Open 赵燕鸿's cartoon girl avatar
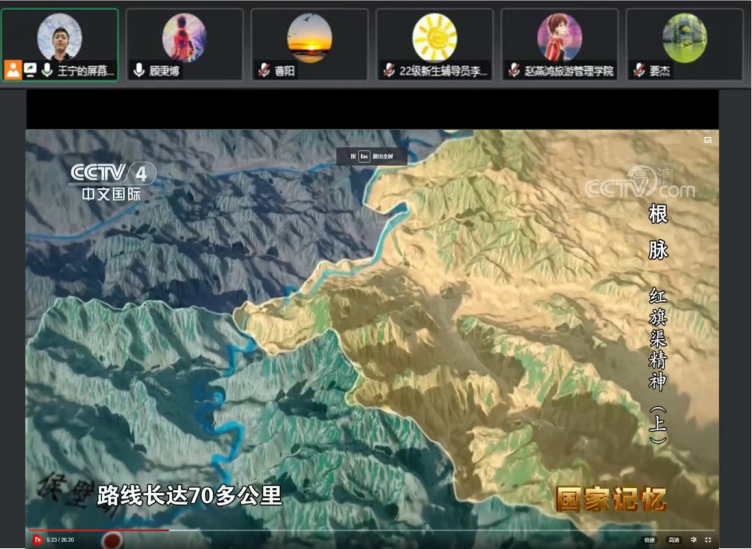Viewport: 752px width, 549px height. (x=560, y=37)
